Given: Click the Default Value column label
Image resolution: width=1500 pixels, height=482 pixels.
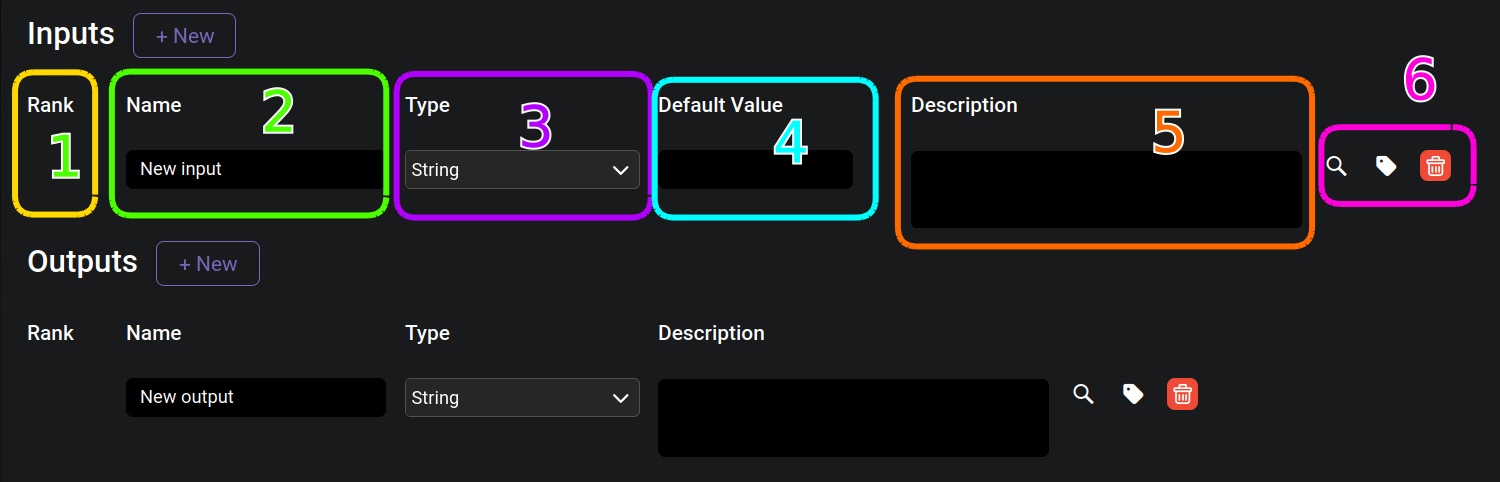Looking at the screenshot, I should [x=720, y=105].
